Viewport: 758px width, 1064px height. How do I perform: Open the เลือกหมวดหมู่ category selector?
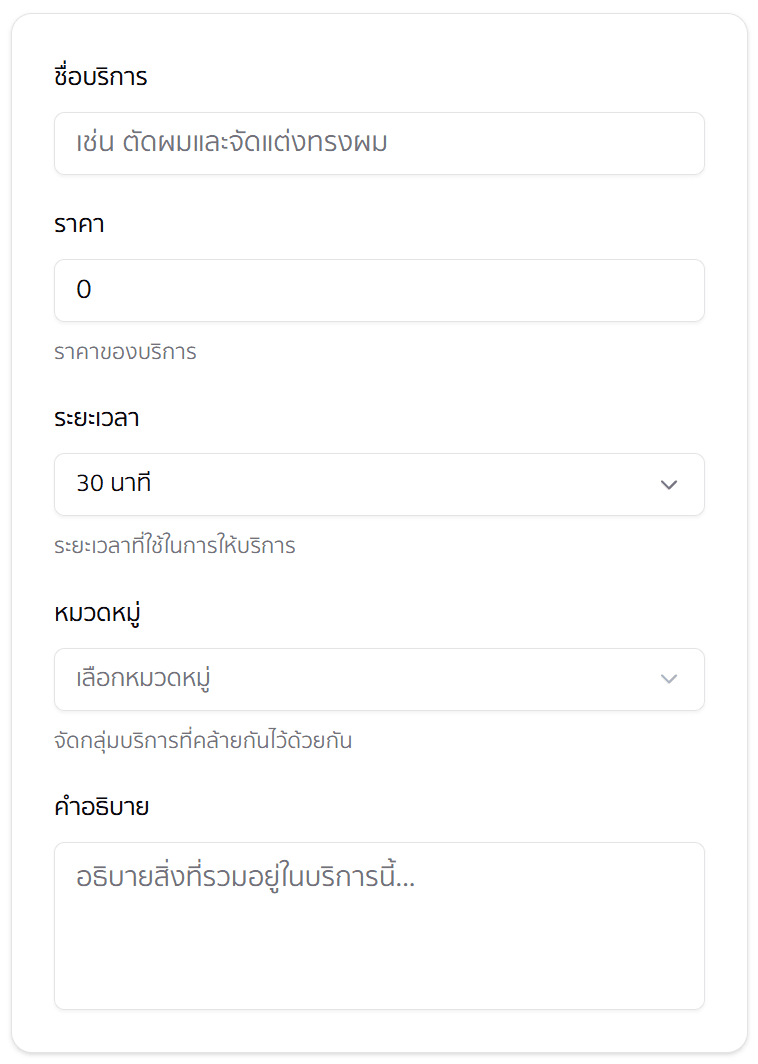[x=380, y=679]
